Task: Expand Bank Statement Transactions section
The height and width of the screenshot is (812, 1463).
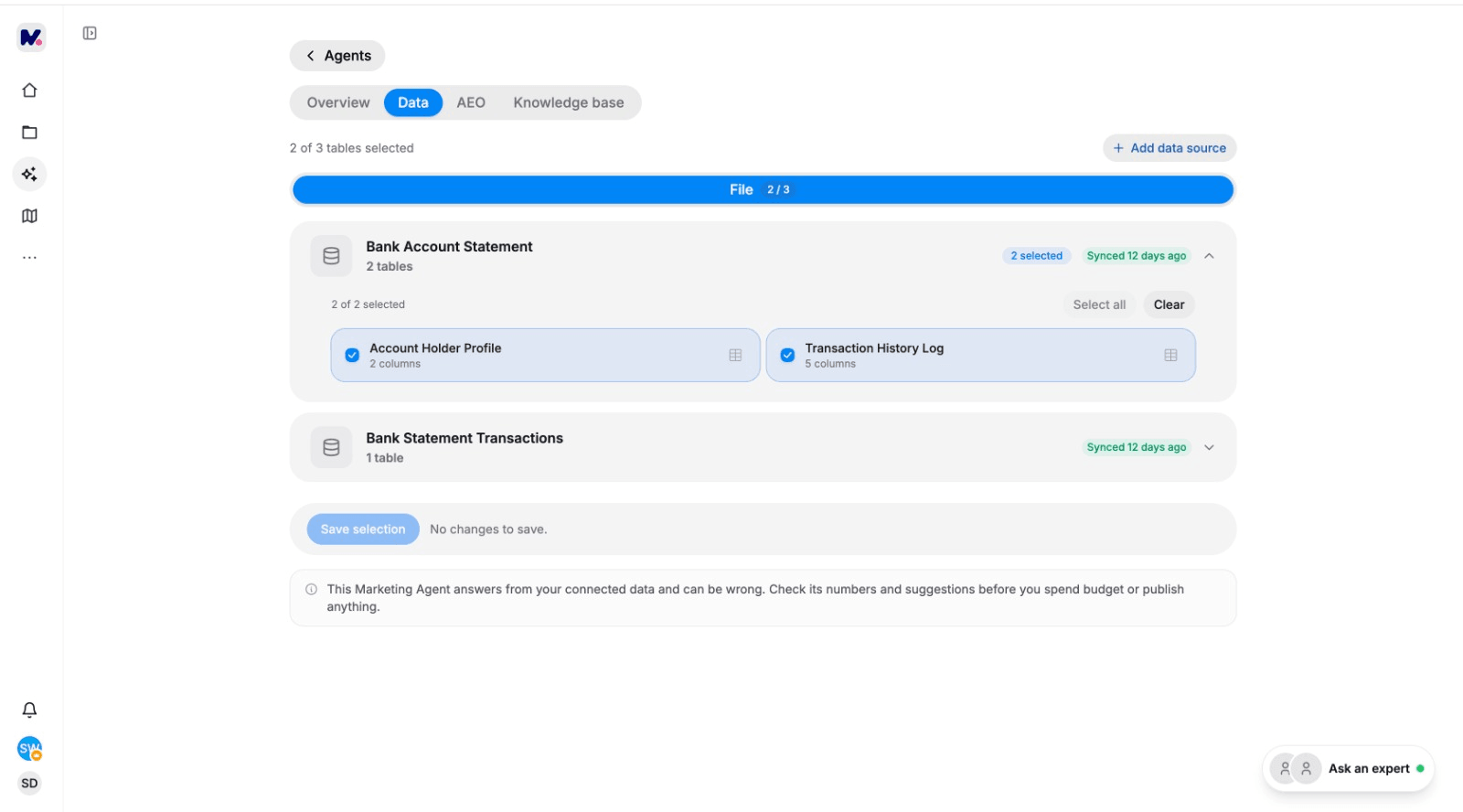Action: click(1209, 447)
